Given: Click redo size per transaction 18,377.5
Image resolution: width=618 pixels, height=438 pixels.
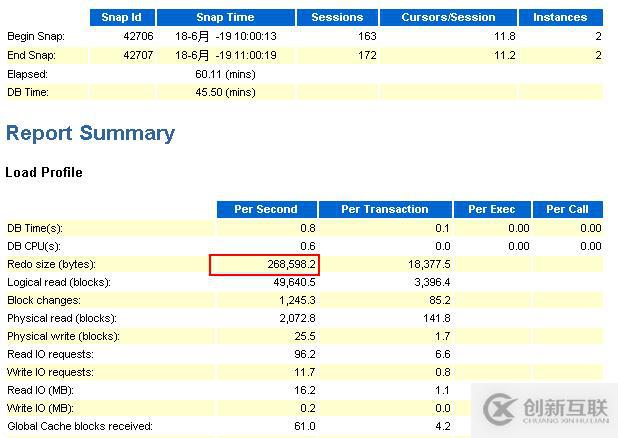Looking at the screenshot, I should coord(429,264).
